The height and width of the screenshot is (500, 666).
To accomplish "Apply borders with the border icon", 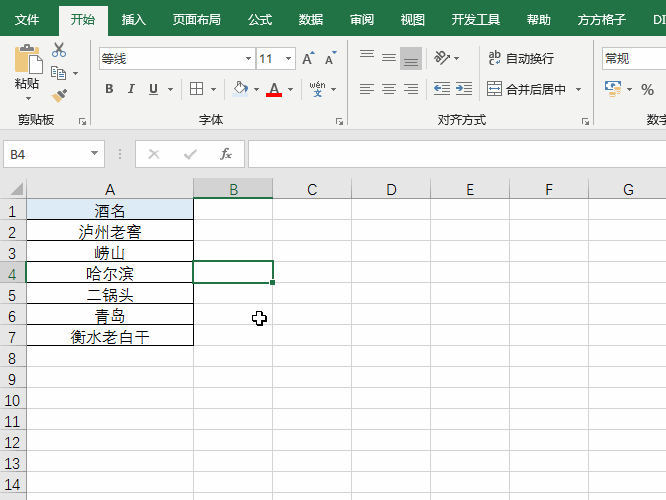I will point(196,89).
